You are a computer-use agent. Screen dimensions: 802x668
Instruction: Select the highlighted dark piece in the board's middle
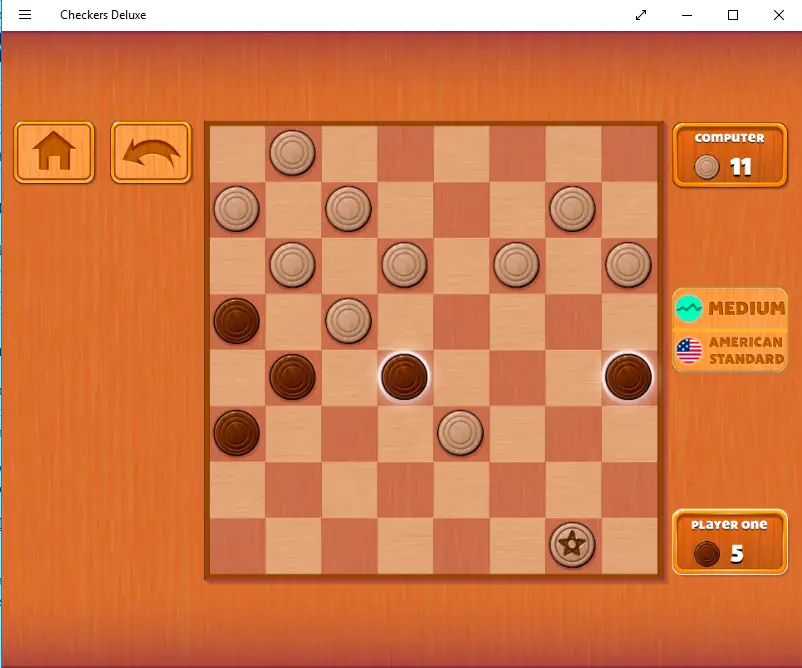(x=404, y=377)
